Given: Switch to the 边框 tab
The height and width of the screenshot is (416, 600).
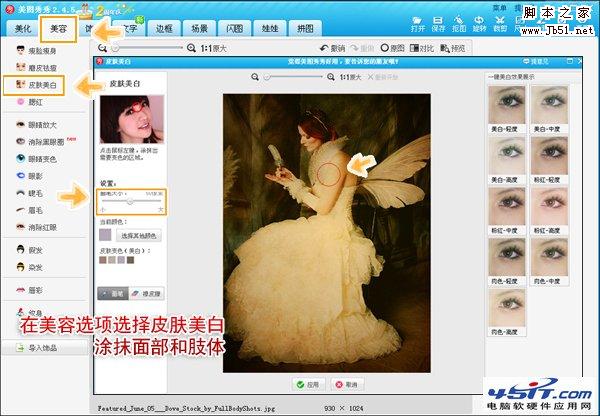Looking at the screenshot, I should click(x=164, y=29).
